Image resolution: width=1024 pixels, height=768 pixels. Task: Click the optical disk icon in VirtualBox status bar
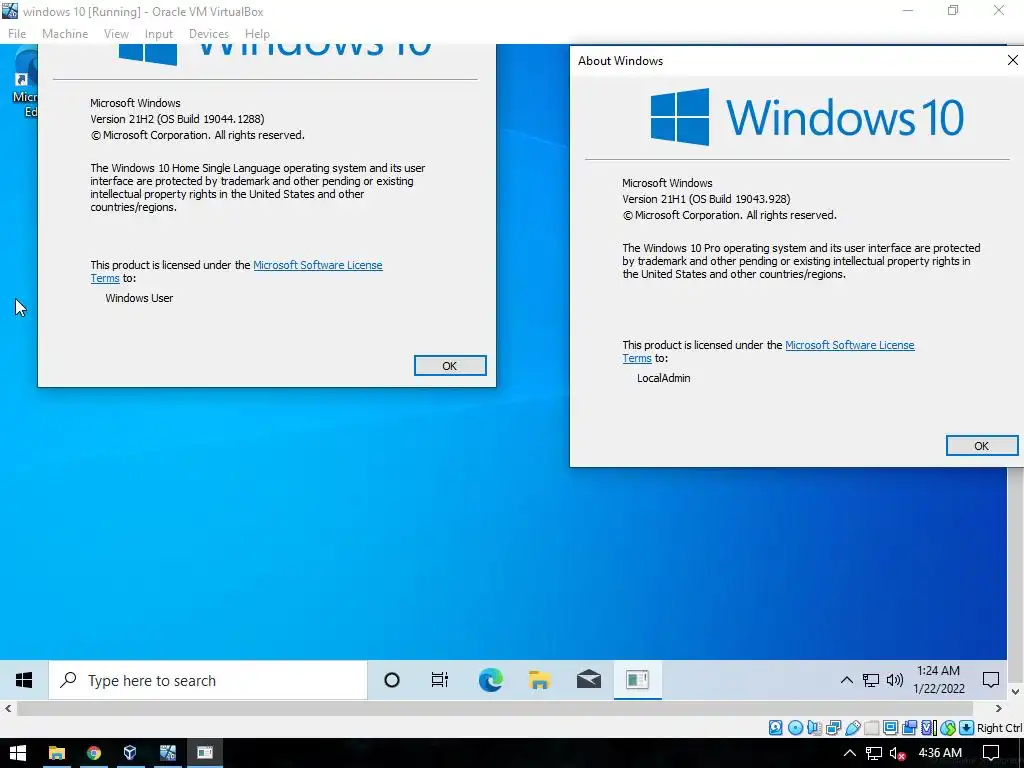[795, 727]
